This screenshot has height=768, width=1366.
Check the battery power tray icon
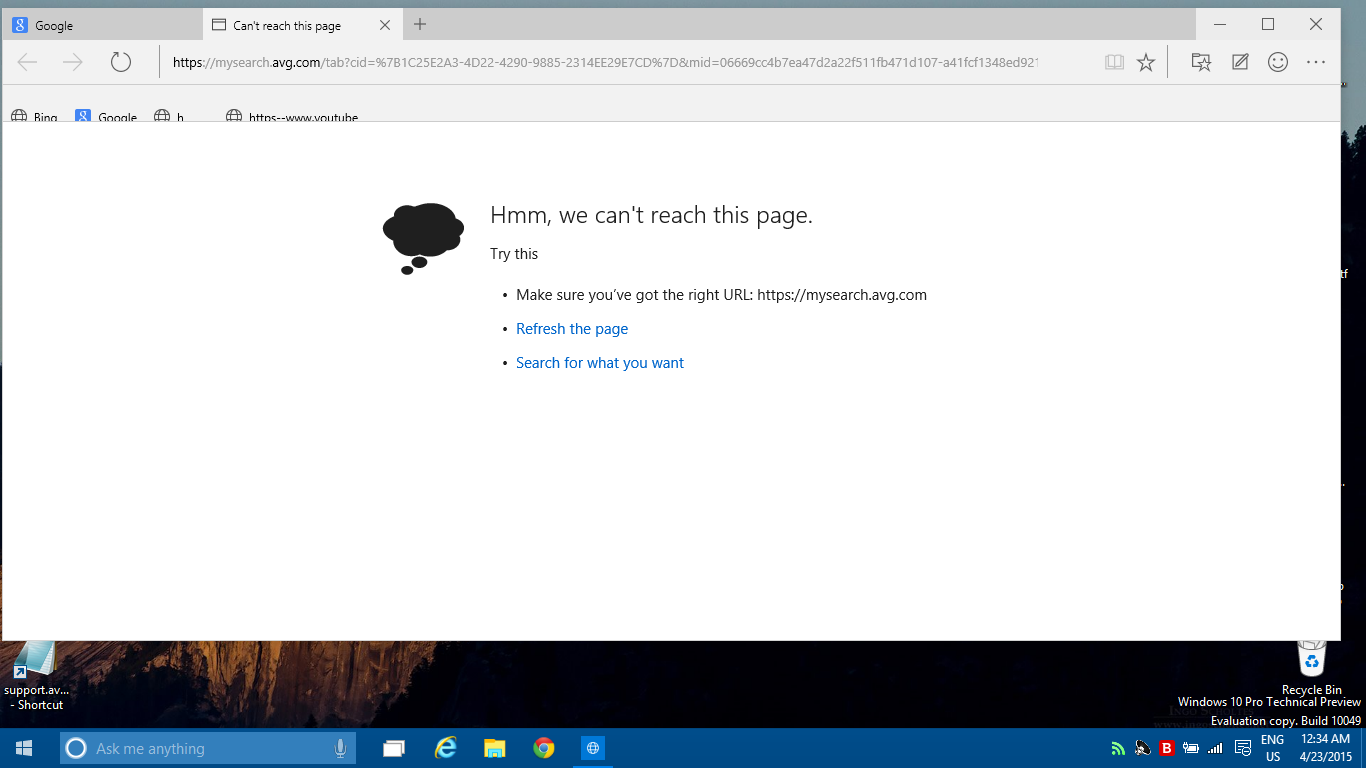[x=1191, y=748]
